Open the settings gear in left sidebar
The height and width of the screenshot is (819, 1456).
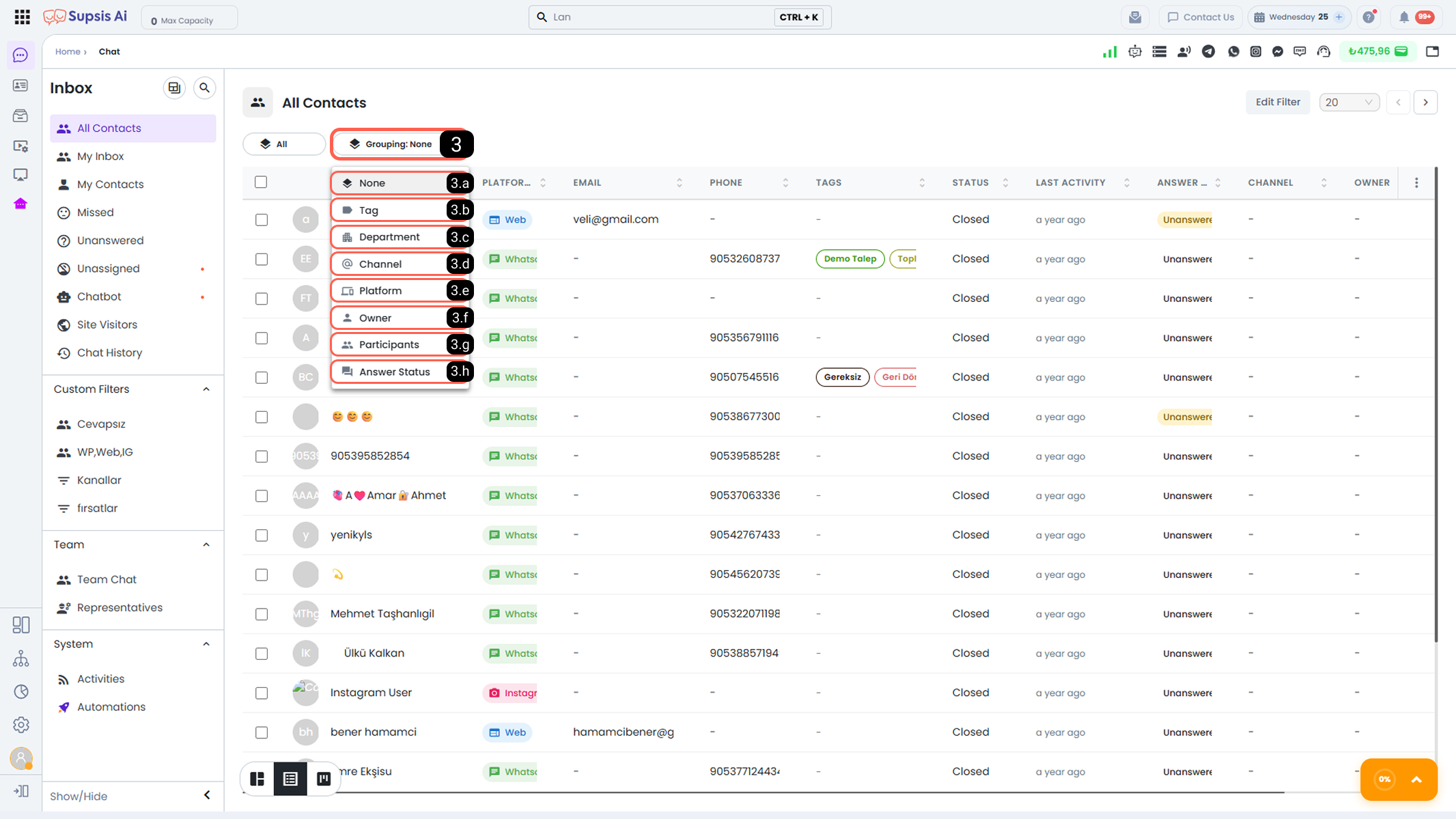tap(21, 725)
